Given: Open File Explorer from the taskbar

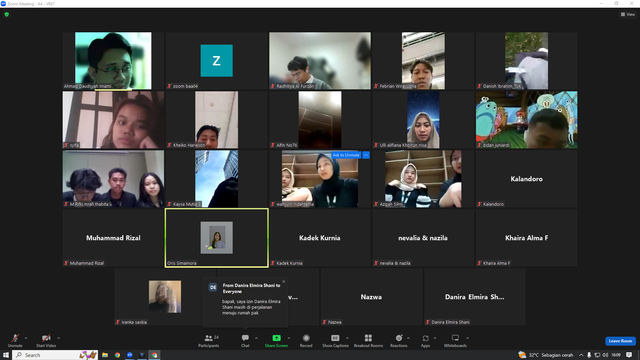Looking at the screenshot, I should tap(105, 355).
